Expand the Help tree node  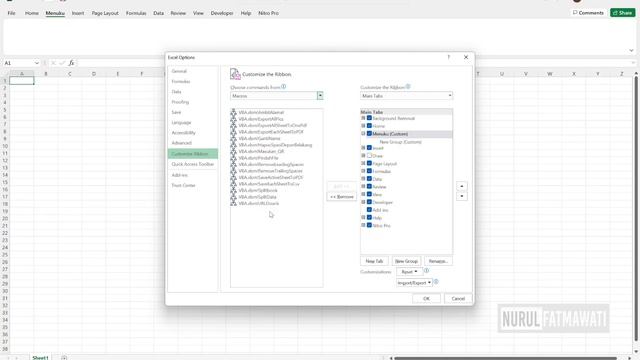(x=363, y=218)
